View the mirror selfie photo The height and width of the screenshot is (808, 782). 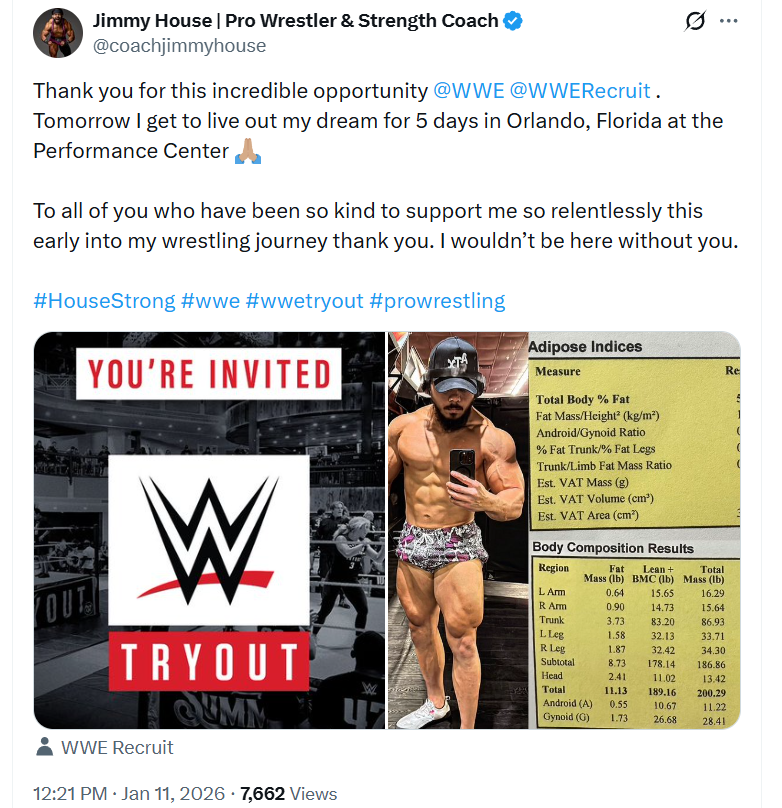tap(456, 530)
